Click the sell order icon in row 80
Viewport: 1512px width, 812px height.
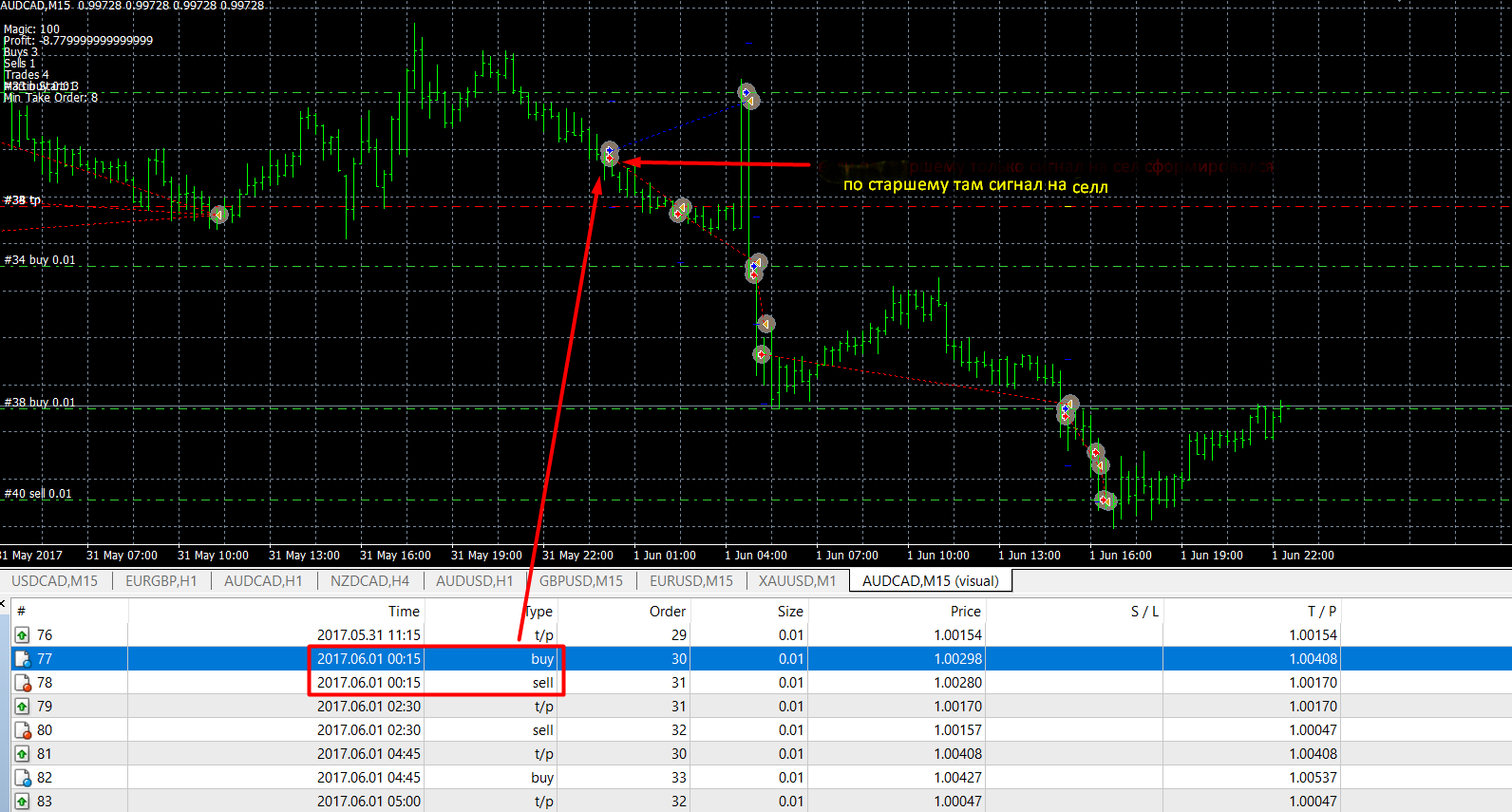click(22, 730)
